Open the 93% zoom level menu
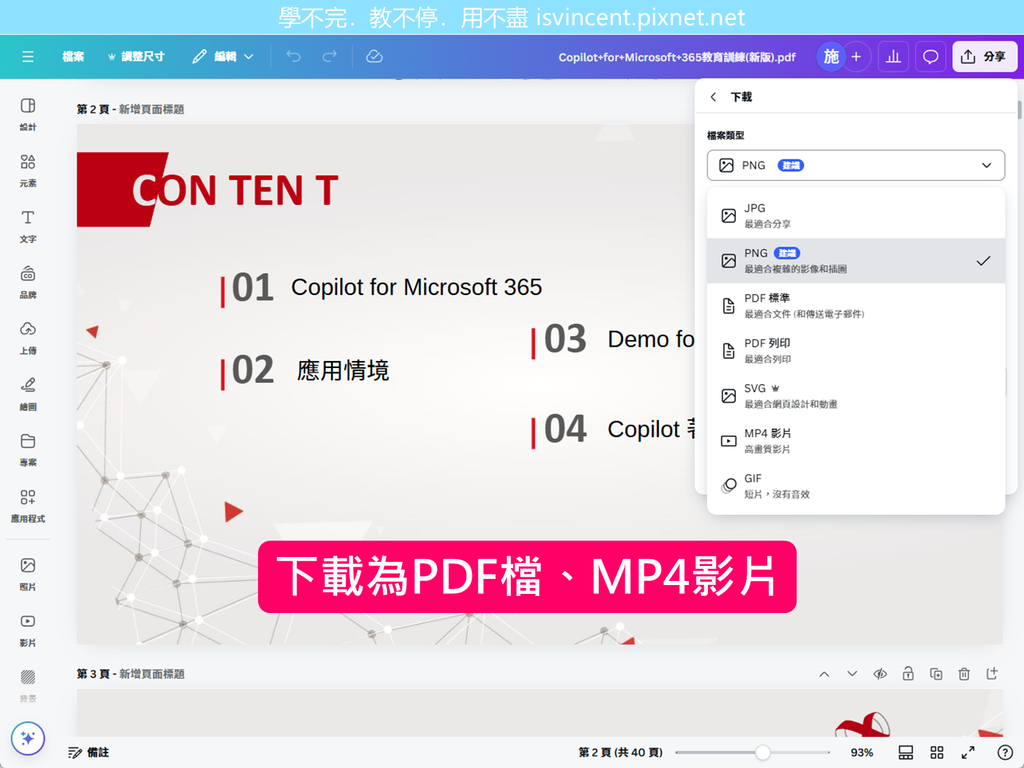Screen dimensions: 1024x768 coord(861,752)
